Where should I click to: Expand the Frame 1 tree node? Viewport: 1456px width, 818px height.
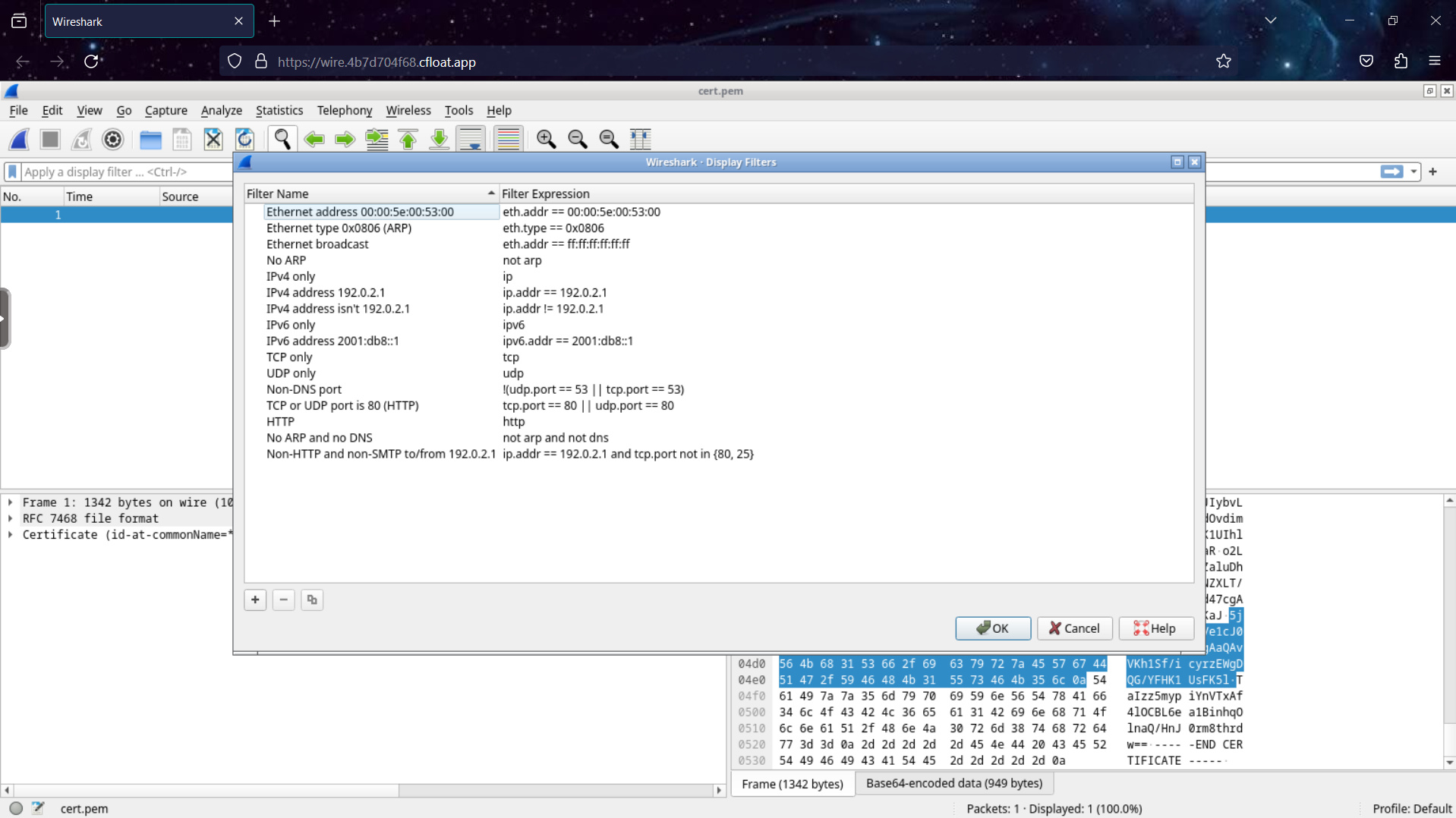[11, 502]
